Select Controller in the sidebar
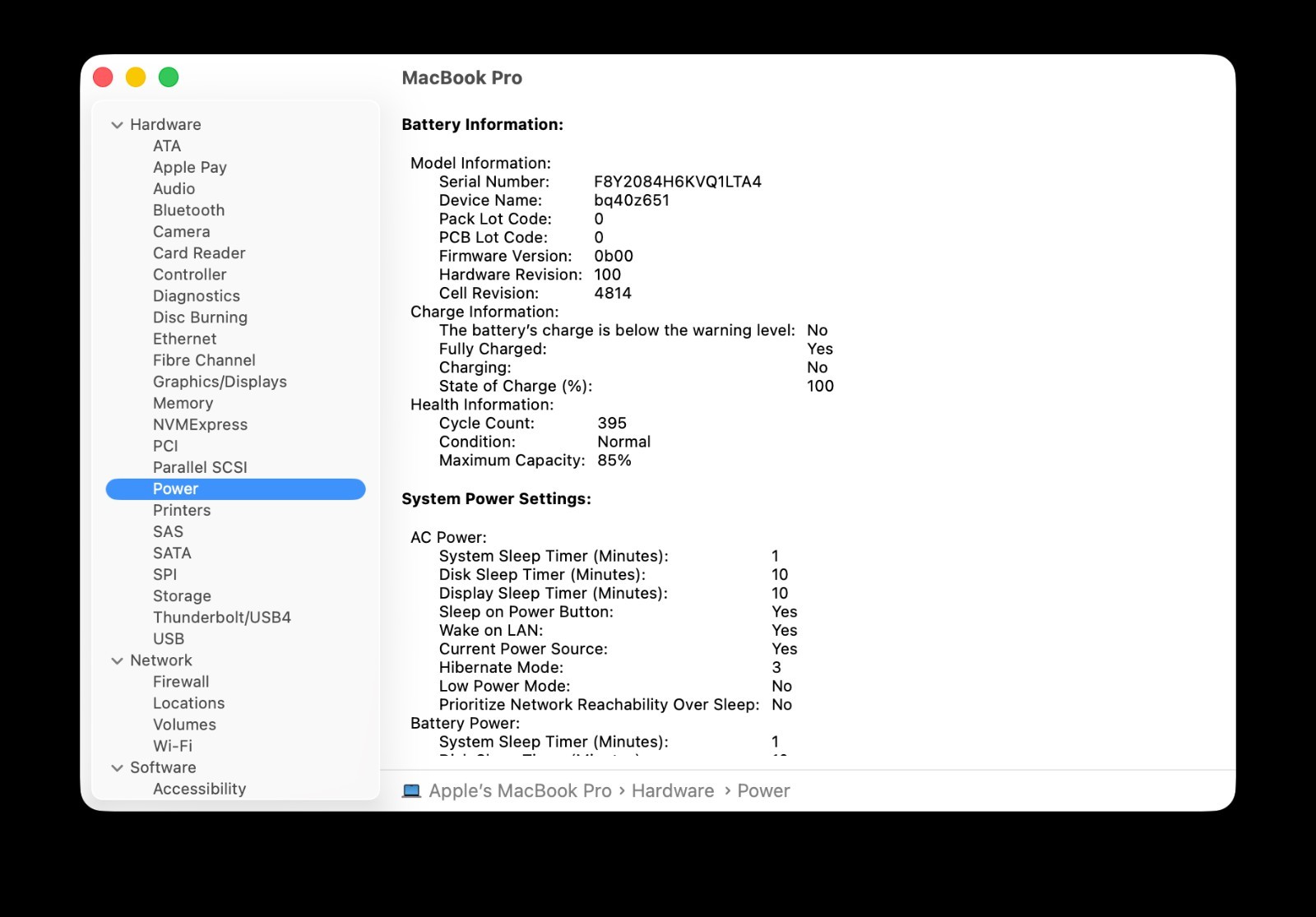Screen dimensions: 1316x917 coord(189,274)
